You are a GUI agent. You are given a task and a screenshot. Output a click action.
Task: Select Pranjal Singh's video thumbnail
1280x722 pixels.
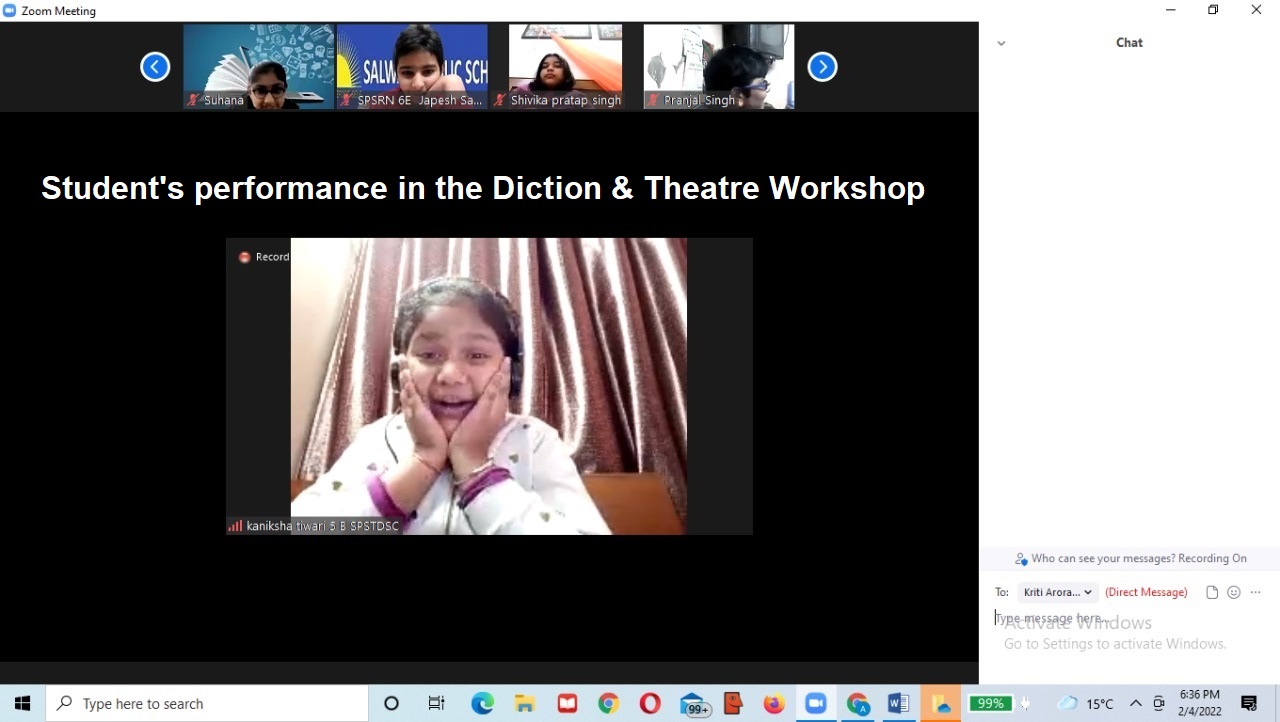(x=718, y=66)
